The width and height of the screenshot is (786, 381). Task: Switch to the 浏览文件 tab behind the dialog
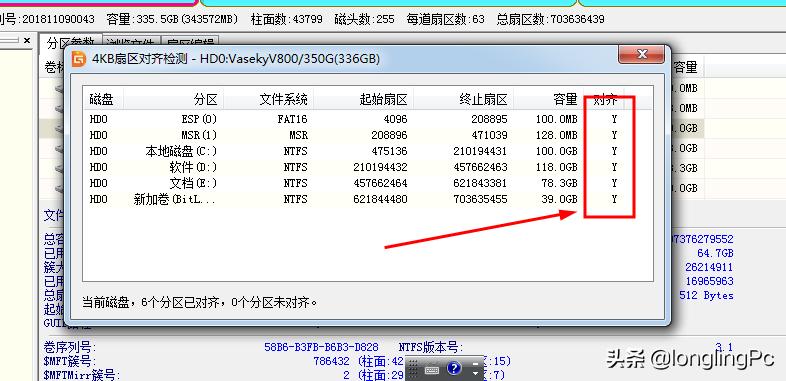click(131, 43)
